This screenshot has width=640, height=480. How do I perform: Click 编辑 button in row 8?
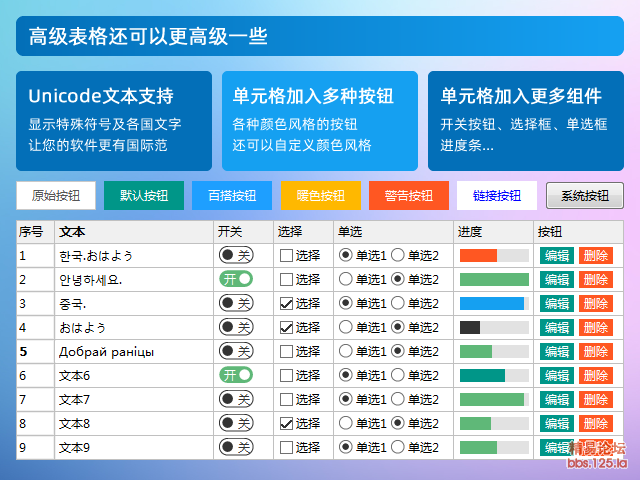557,424
